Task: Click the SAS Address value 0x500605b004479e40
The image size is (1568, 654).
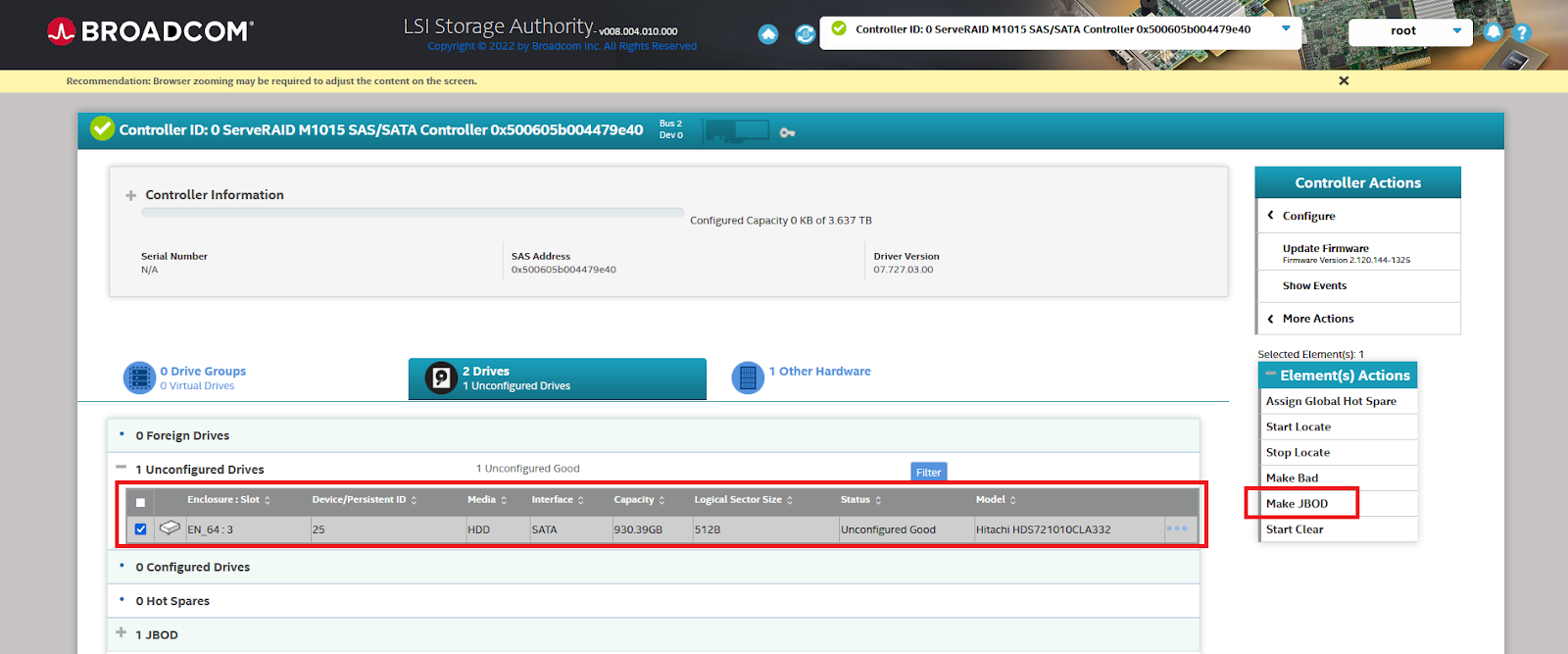Action: (x=563, y=270)
